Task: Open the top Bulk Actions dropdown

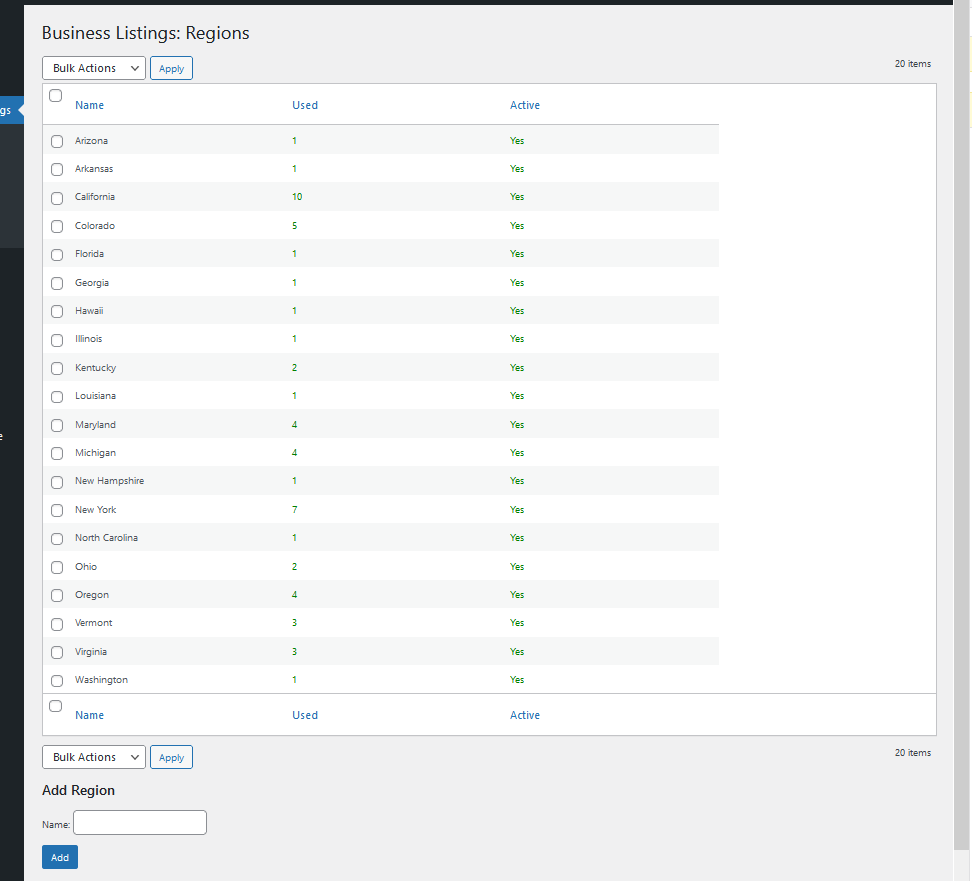Action: point(93,68)
